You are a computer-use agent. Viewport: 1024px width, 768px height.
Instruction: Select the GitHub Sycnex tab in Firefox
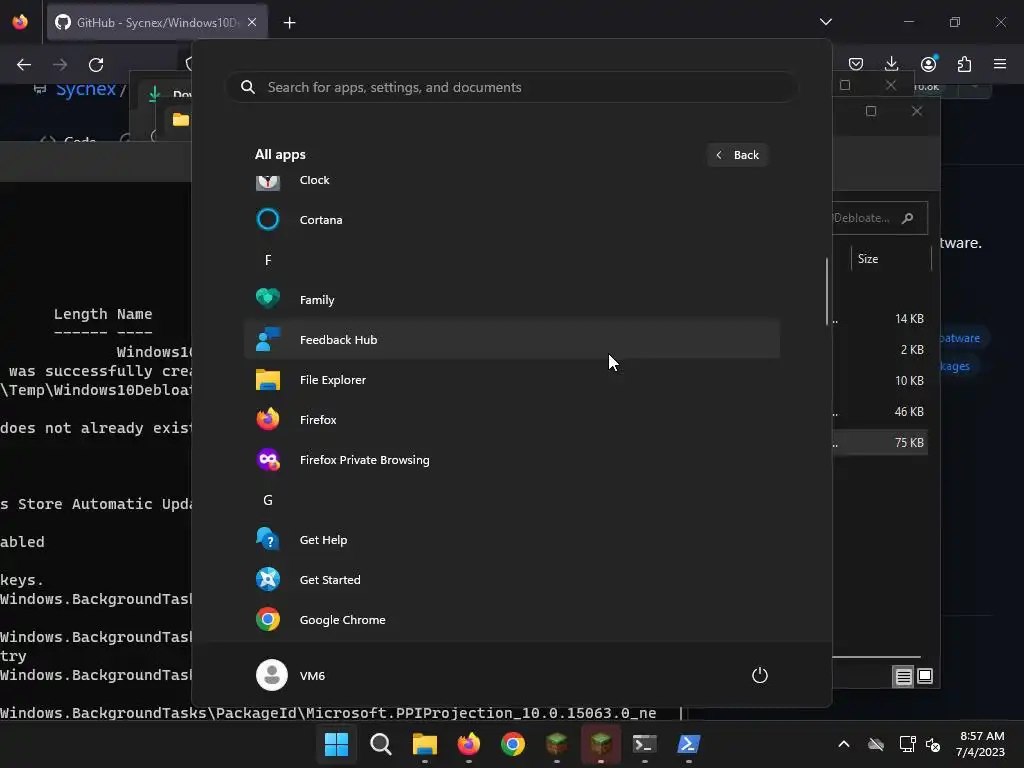(157, 23)
